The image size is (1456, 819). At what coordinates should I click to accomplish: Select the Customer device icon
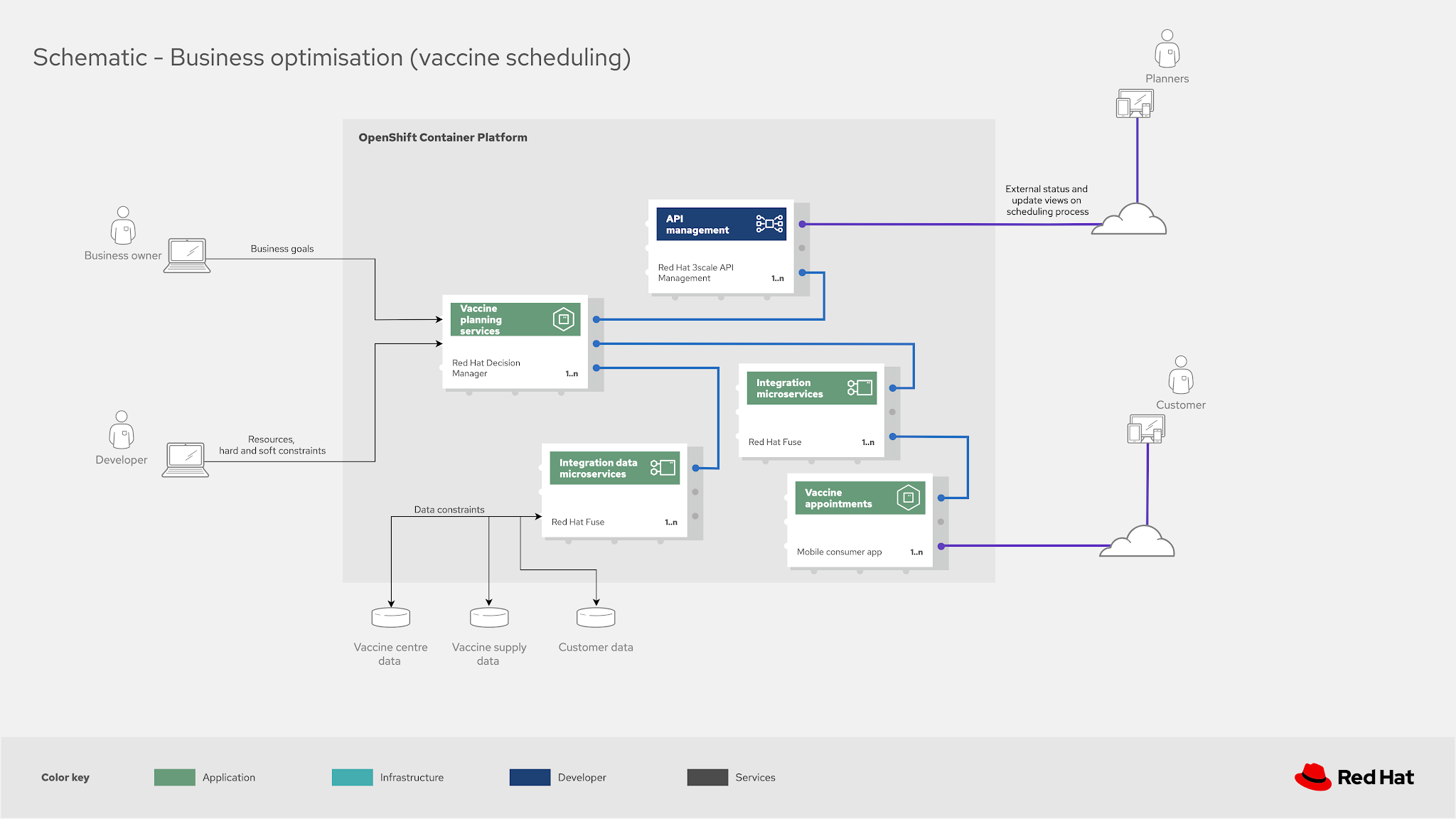coord(1145,429)
